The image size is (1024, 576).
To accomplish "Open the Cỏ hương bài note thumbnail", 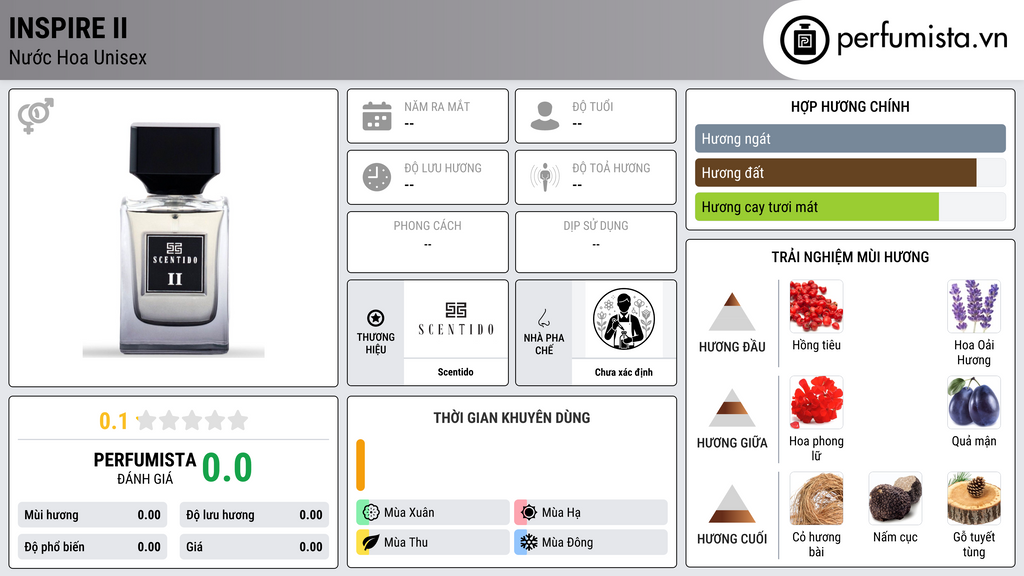I will pyautogui.click(x=816, y=498).
